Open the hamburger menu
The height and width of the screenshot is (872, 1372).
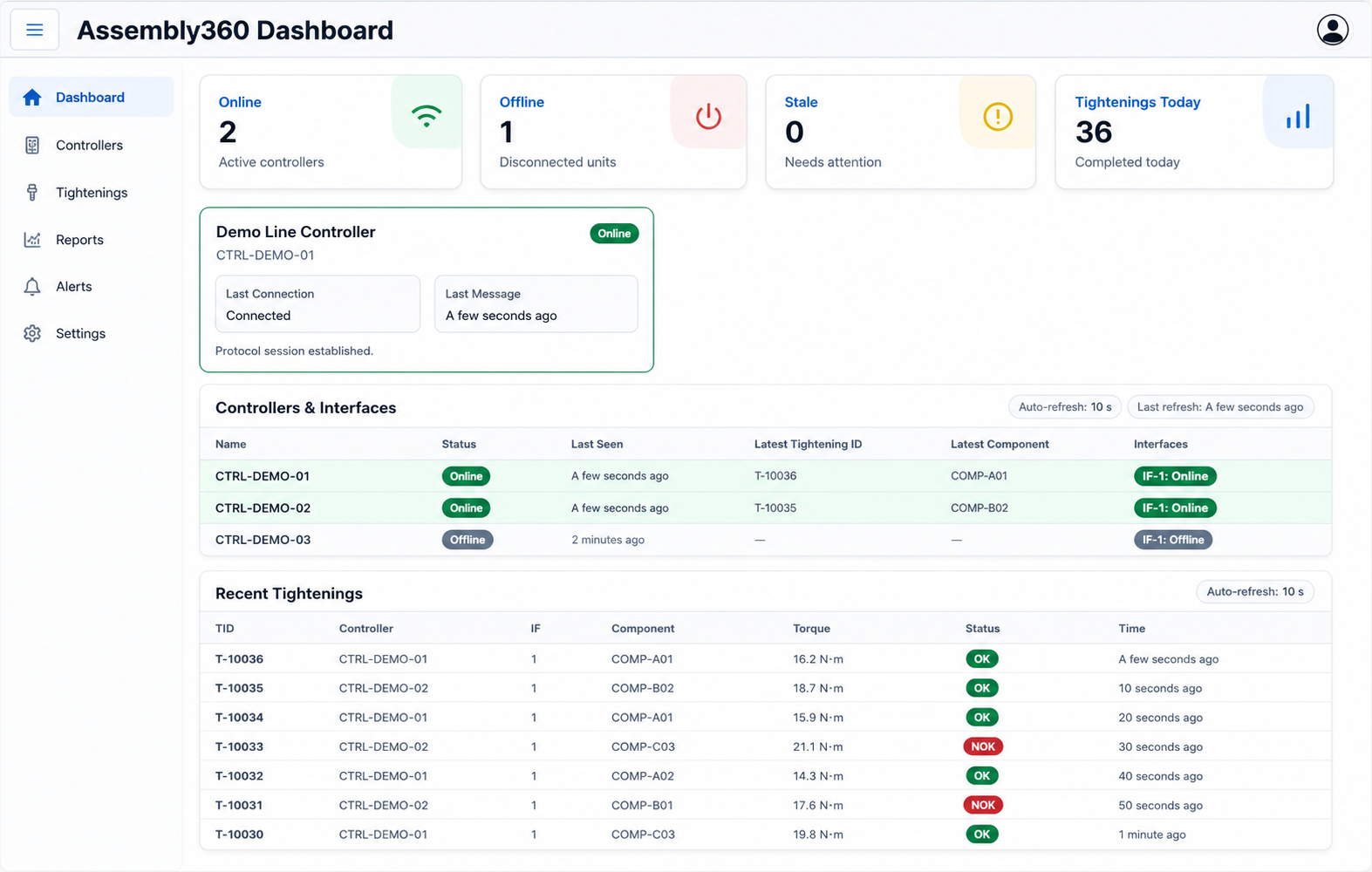click(35, 31)
